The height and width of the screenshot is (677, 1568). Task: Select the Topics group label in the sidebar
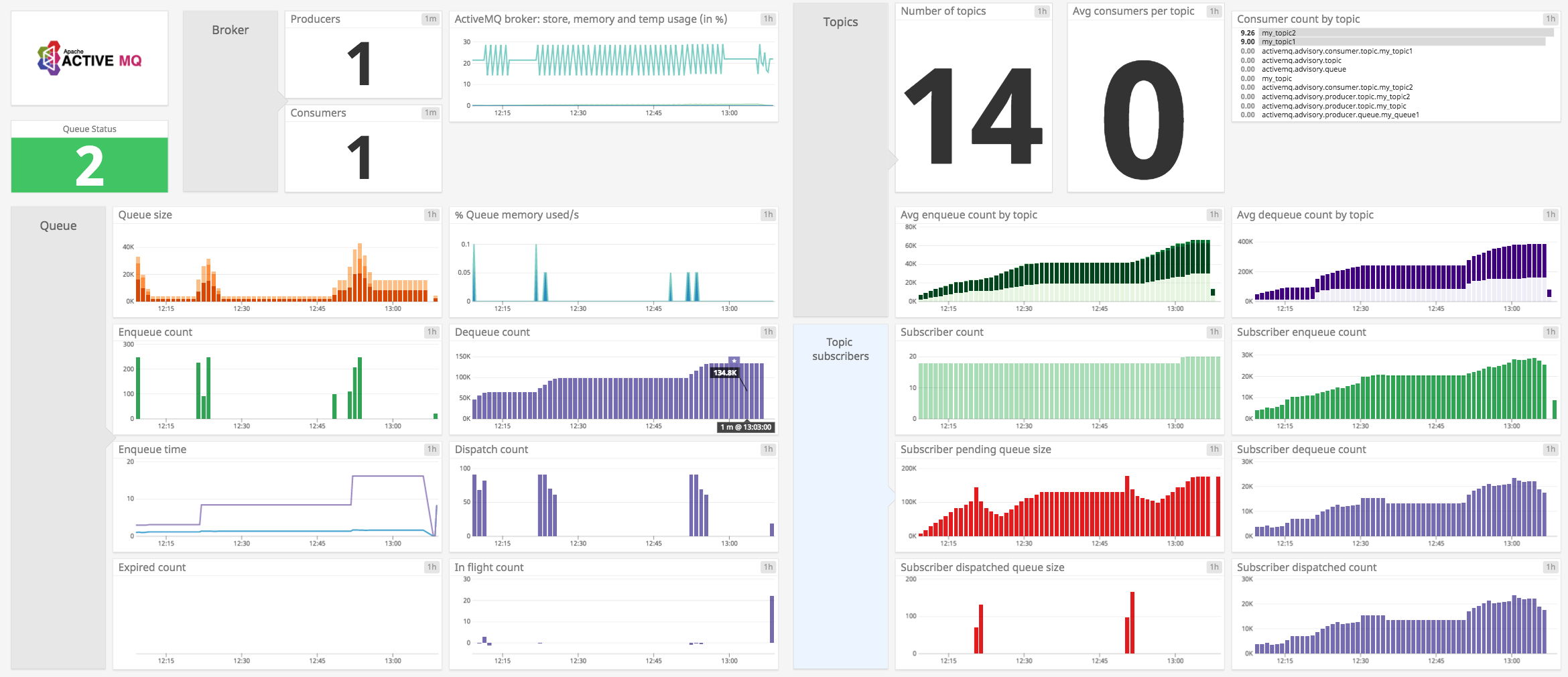(x=840, y=21)
